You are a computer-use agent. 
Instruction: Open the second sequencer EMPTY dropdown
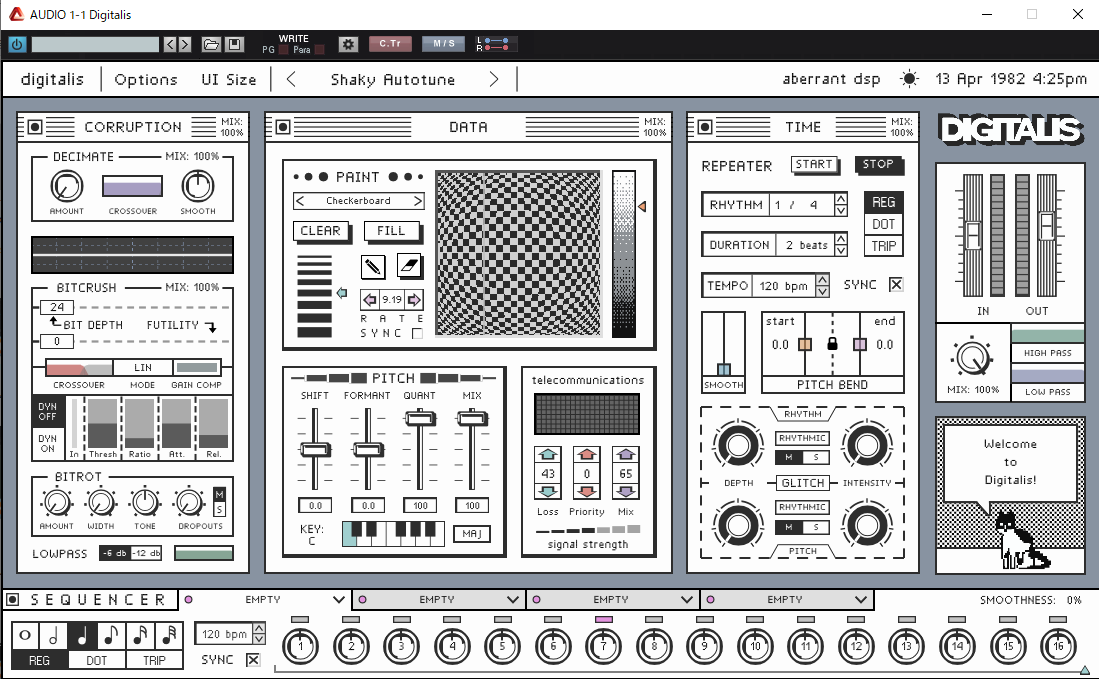point(513,600)
